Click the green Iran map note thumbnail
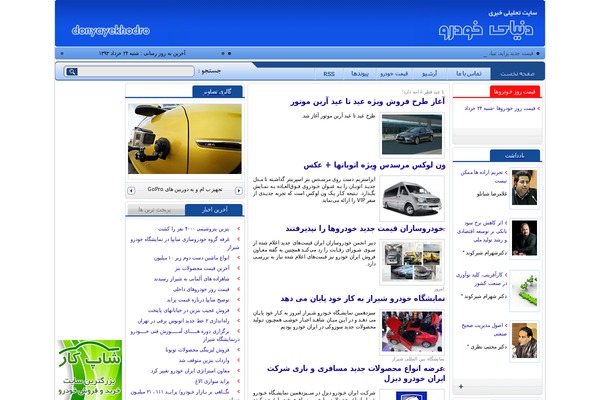 pyautogui.click(x=524, y=290)
